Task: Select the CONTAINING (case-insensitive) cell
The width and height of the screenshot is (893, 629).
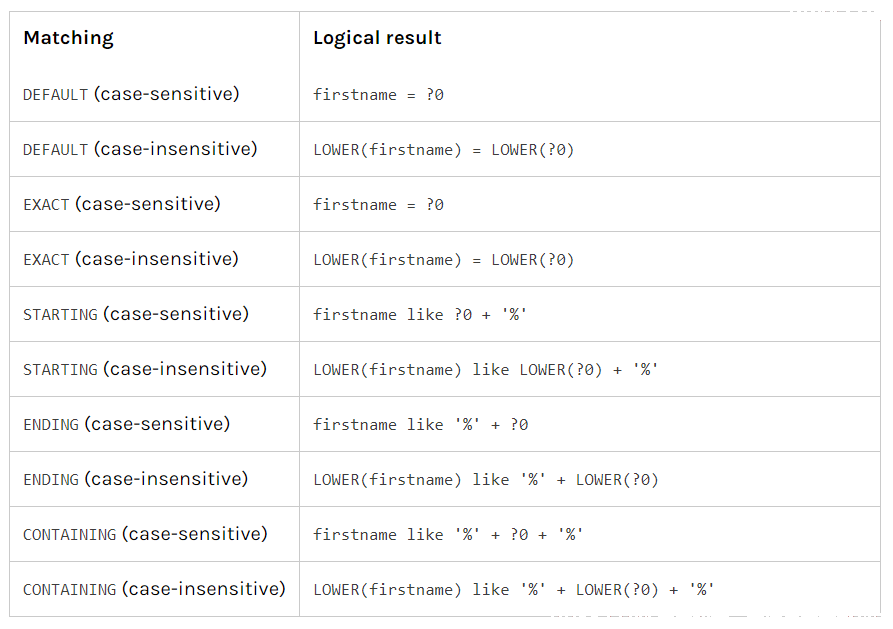Action: pyautogui.click(x=154, y=589)
